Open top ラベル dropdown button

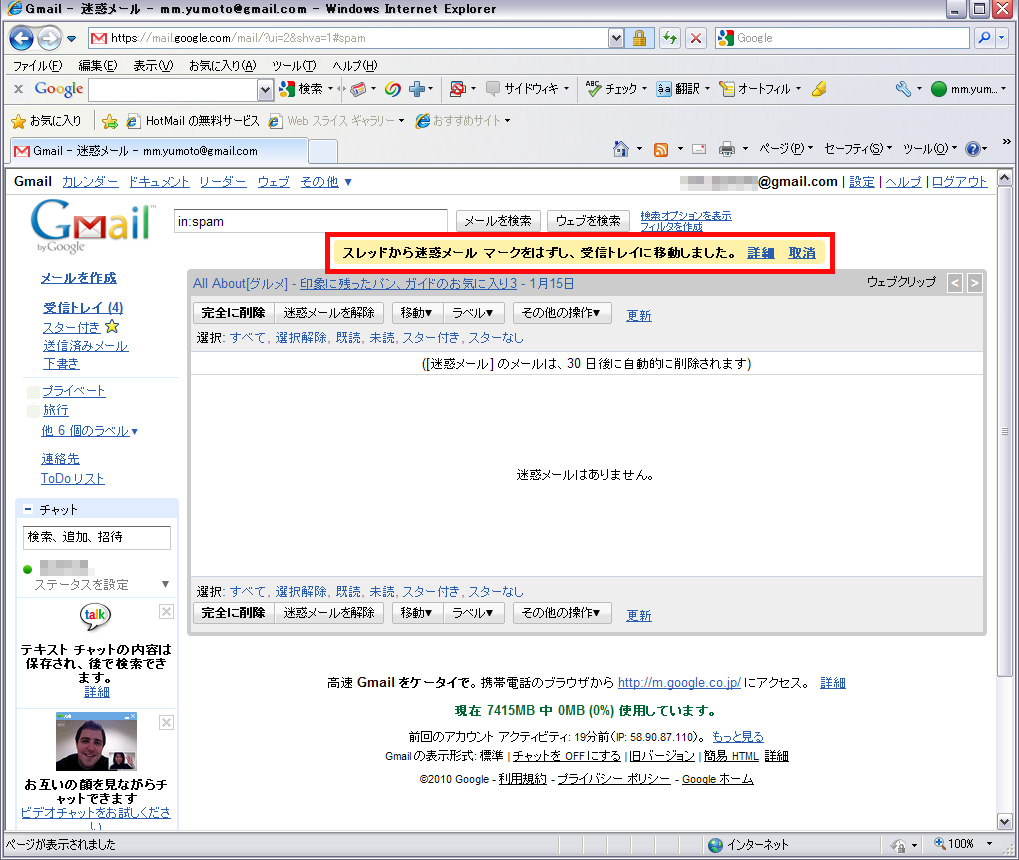474,313
